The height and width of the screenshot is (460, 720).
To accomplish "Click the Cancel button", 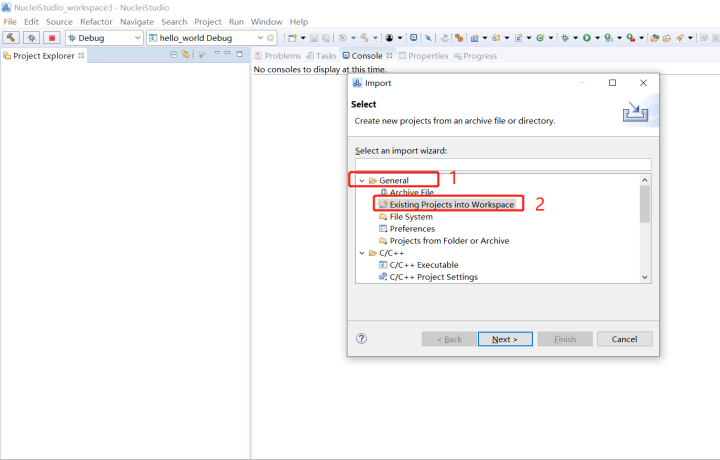I will [x=623, y=339].
